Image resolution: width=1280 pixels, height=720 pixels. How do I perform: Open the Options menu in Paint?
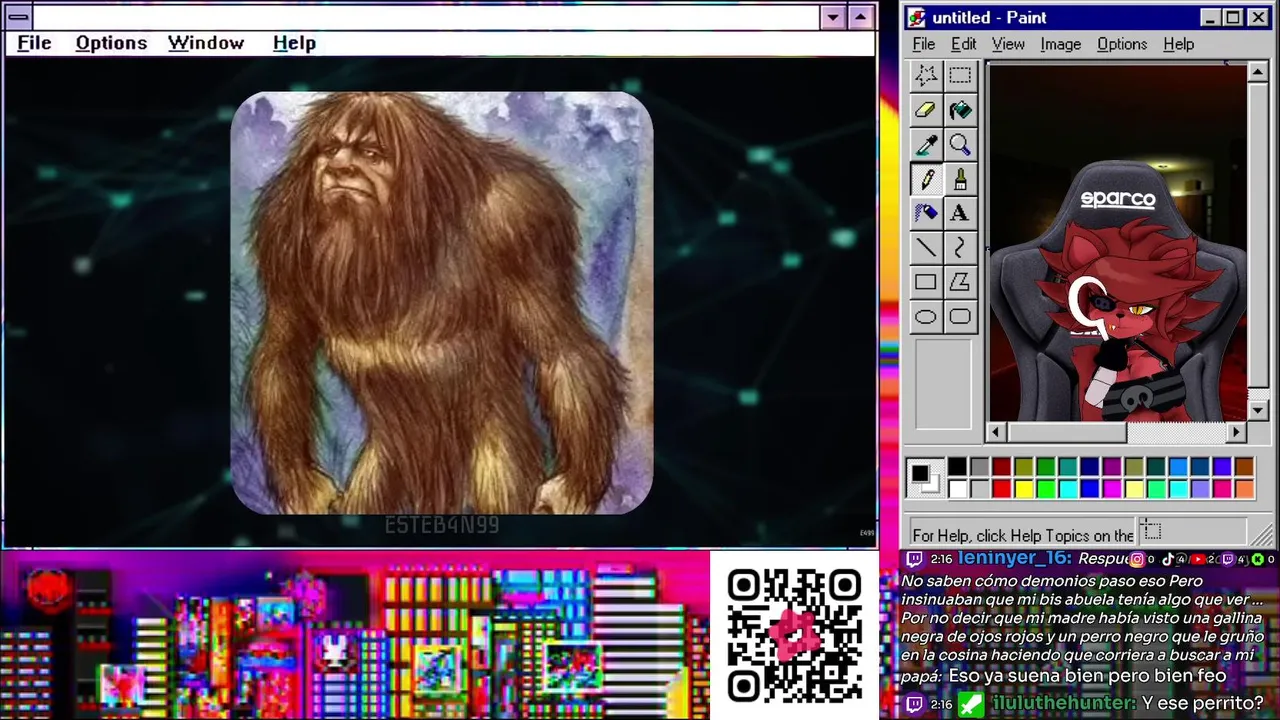tap(1122, 44)
